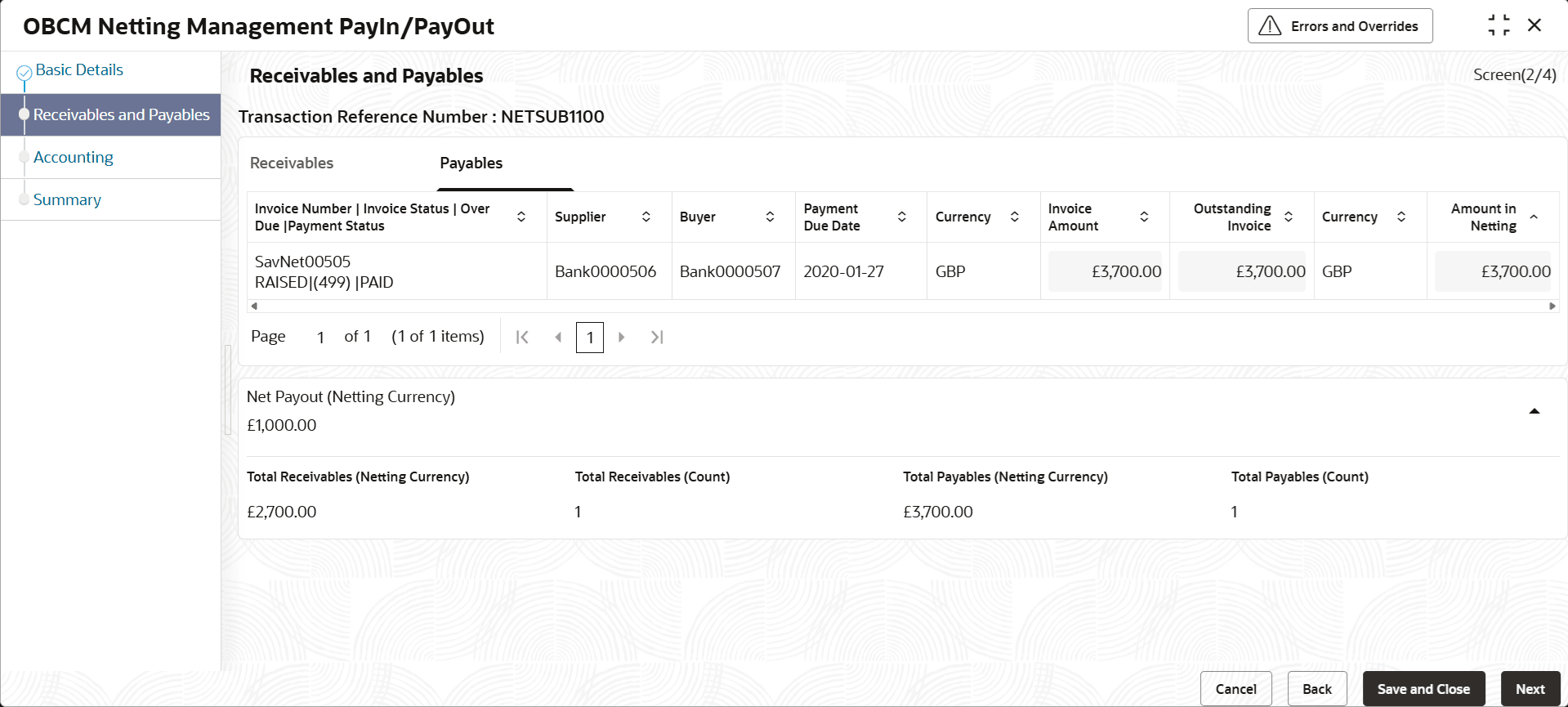Viewport: 1568px width, 707px height.
Task: Go to the Summary step
Action: (x=67, y=199)
